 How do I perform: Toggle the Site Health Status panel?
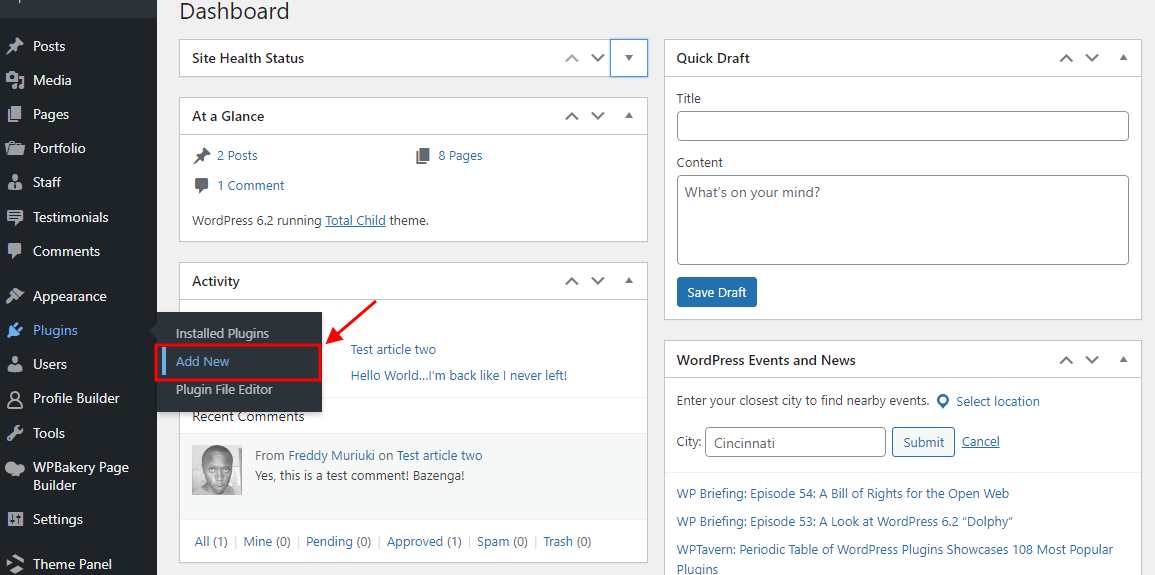click(x=628, y=58)
